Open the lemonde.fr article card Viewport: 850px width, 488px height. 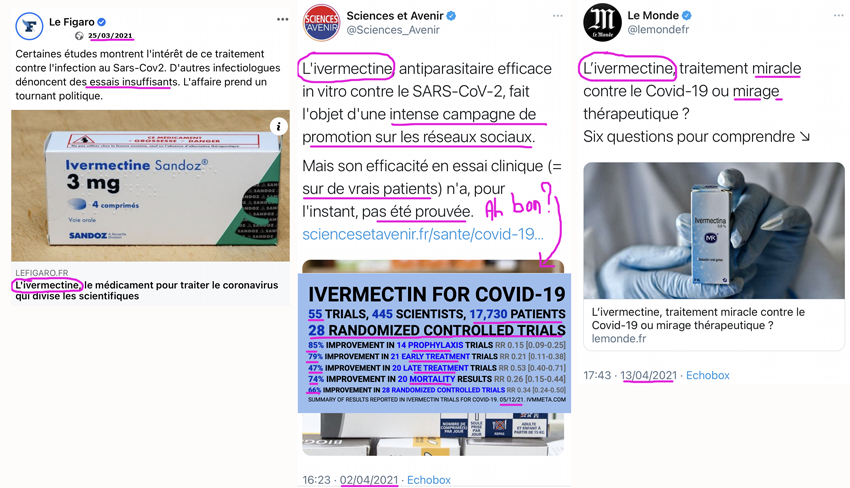(x=714, y=256)
